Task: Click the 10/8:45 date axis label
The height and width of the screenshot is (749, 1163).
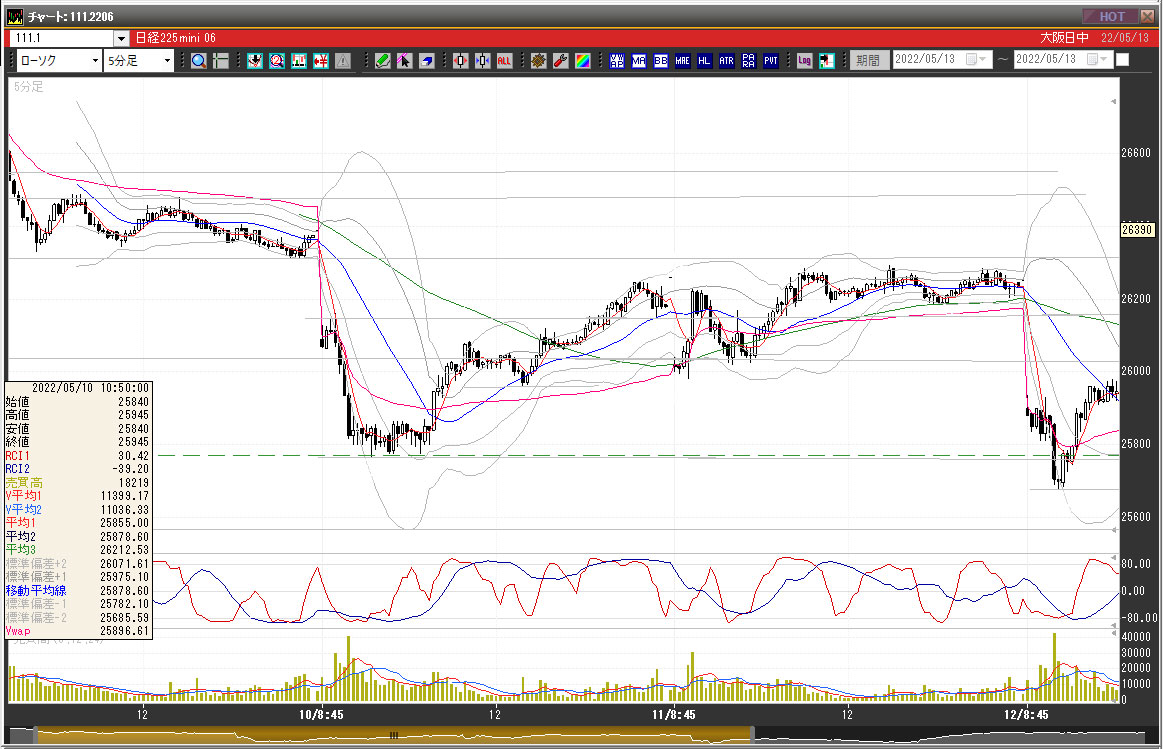Action: 321,715
